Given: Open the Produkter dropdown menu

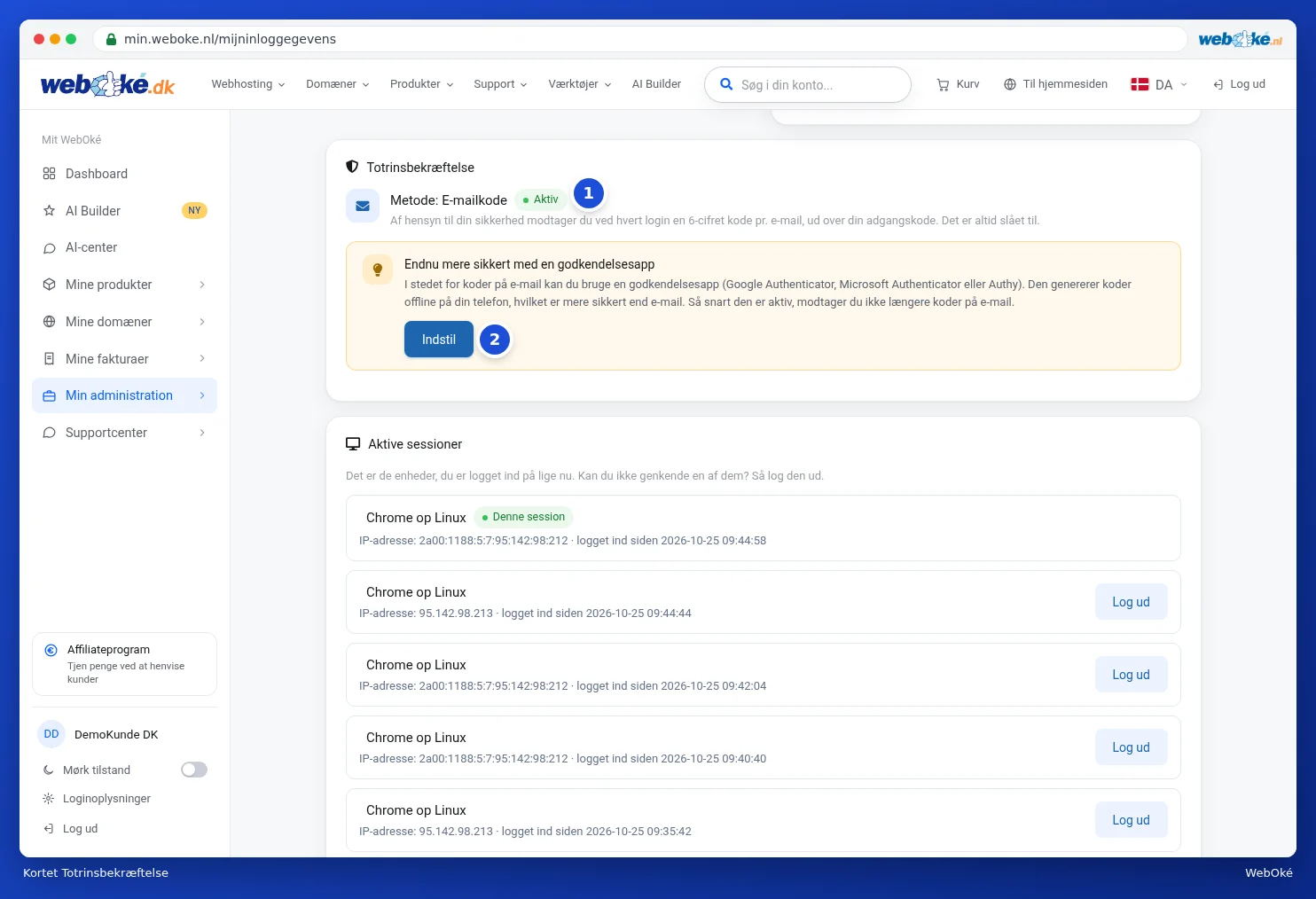Looking at the screenshot, I should coord(422,84).
